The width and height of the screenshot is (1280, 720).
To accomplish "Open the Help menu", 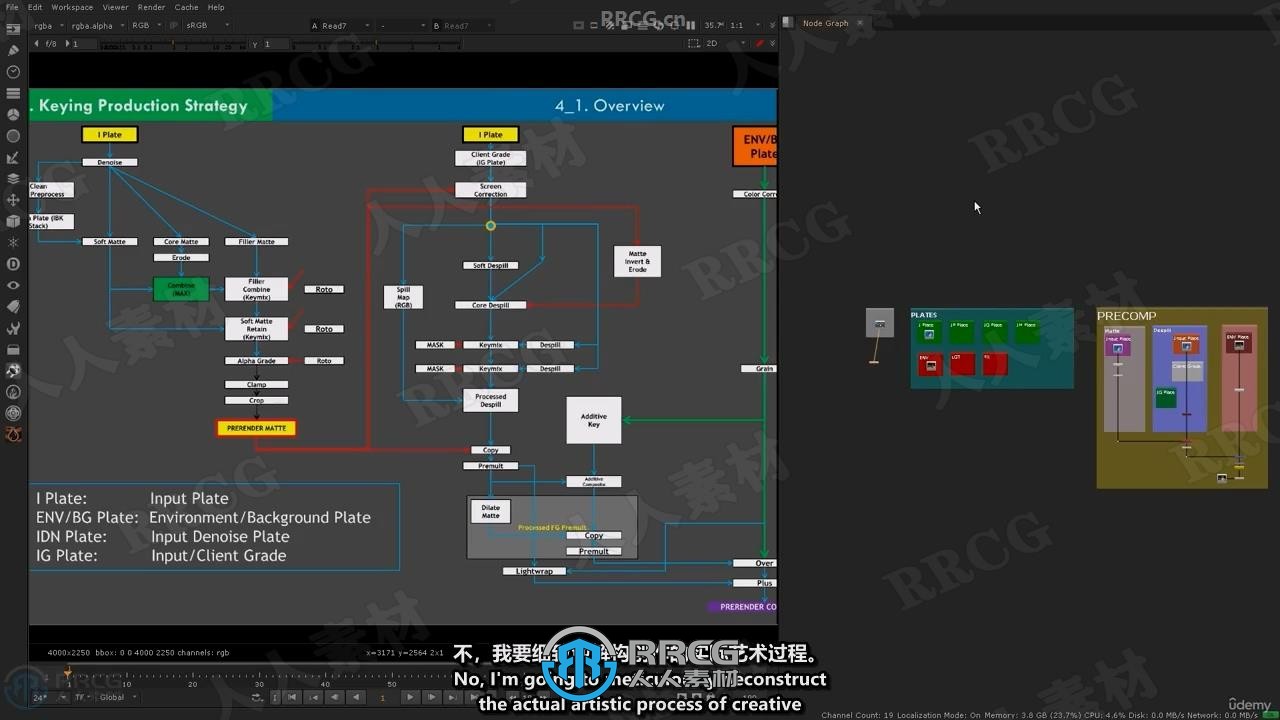I will [216, 7].
